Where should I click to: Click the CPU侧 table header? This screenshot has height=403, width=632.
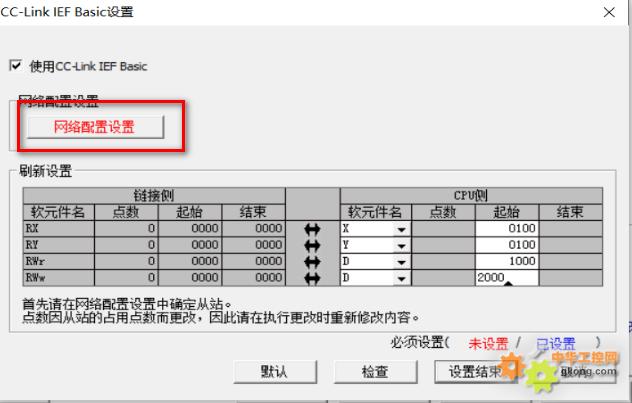pos(471,195)
